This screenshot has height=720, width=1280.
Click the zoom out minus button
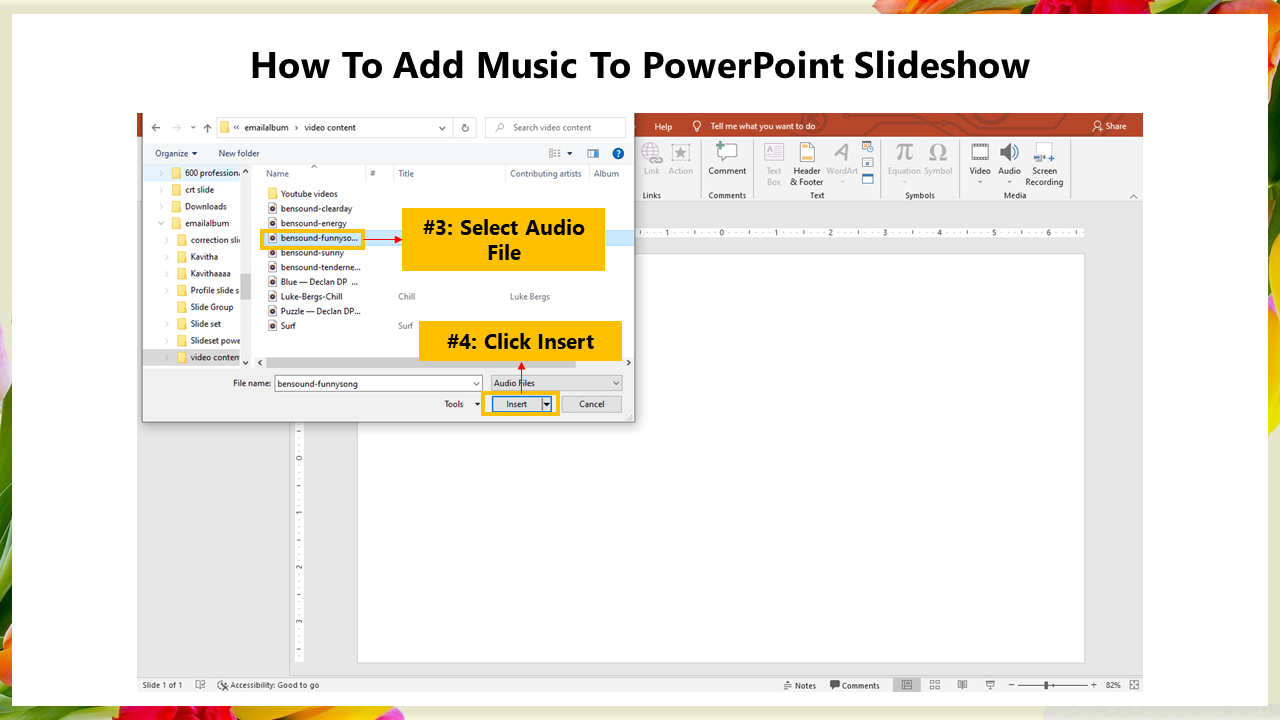[1010, 685]
